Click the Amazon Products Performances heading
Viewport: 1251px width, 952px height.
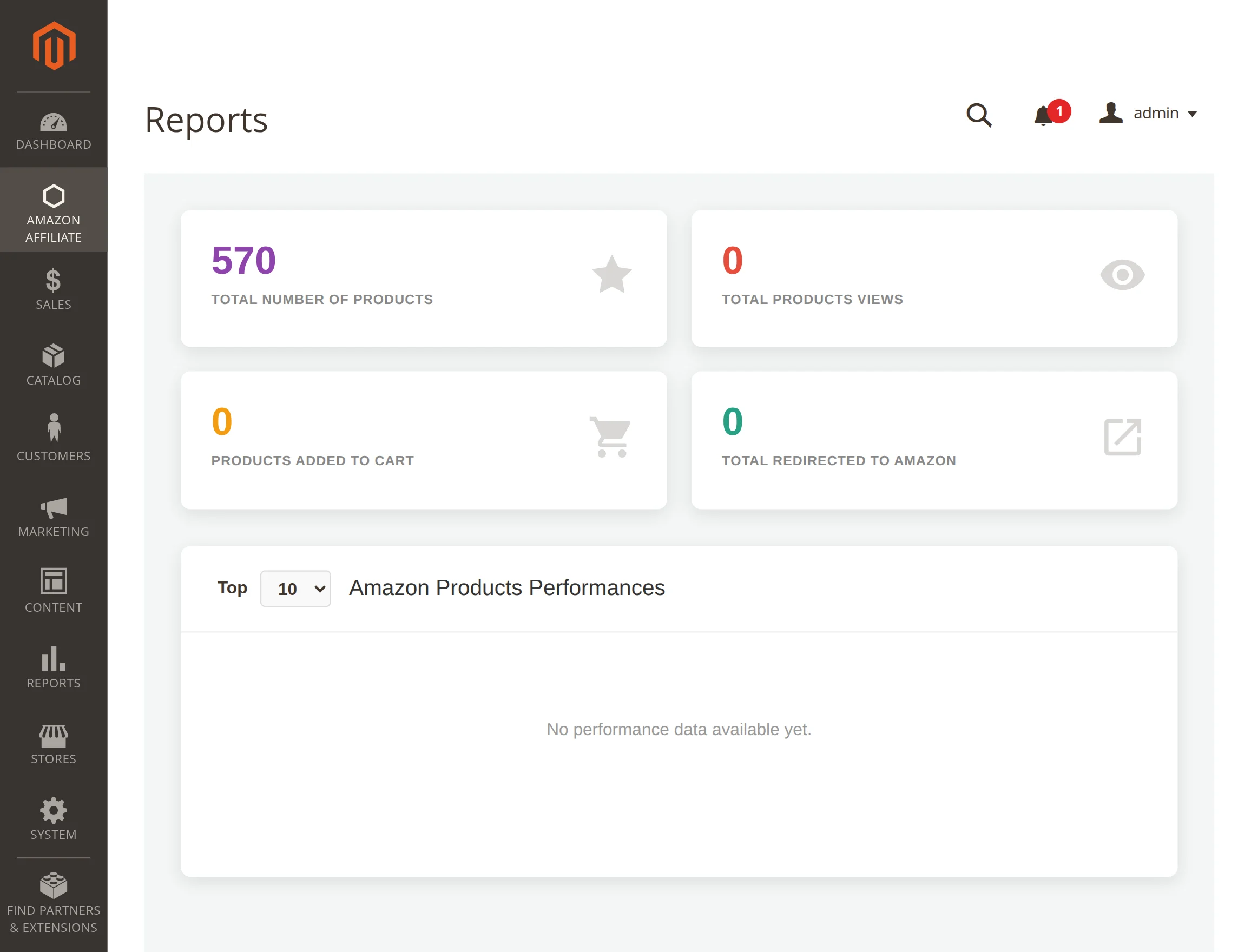click(x=507, y=587)
